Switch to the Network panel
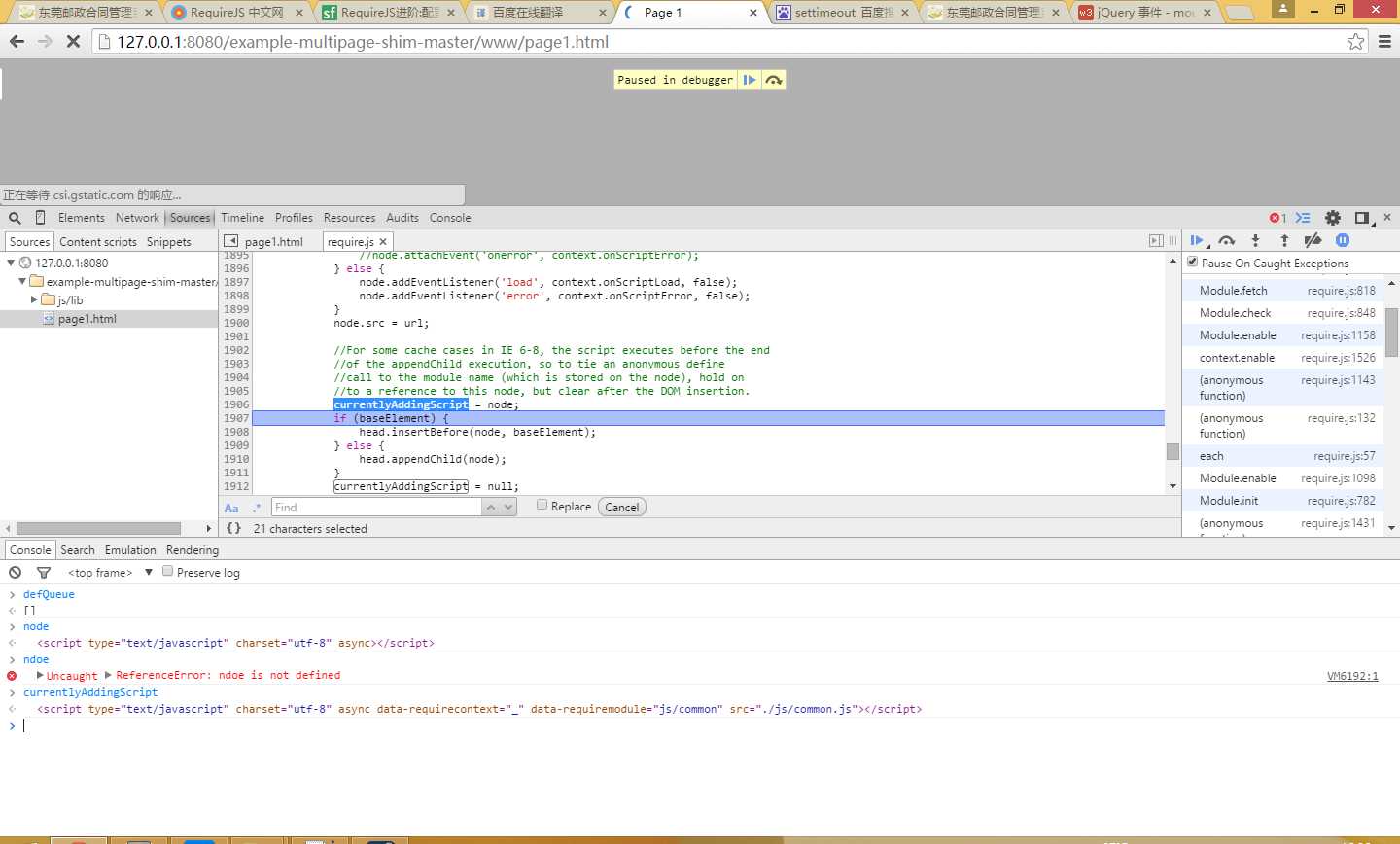This screenshot has height=844, width=1400. tap(137, 218)
